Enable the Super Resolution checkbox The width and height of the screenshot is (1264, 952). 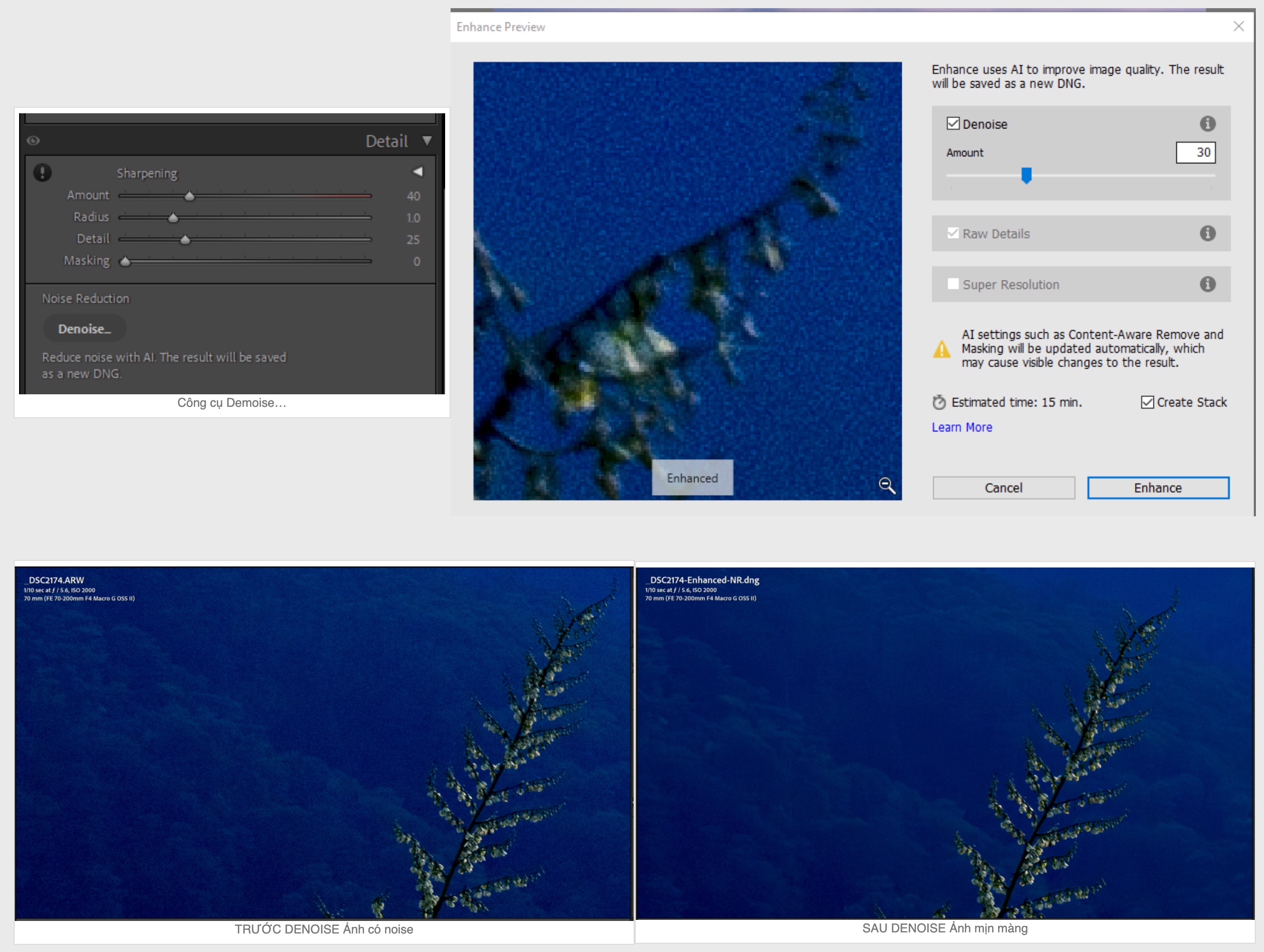[952, 284]
